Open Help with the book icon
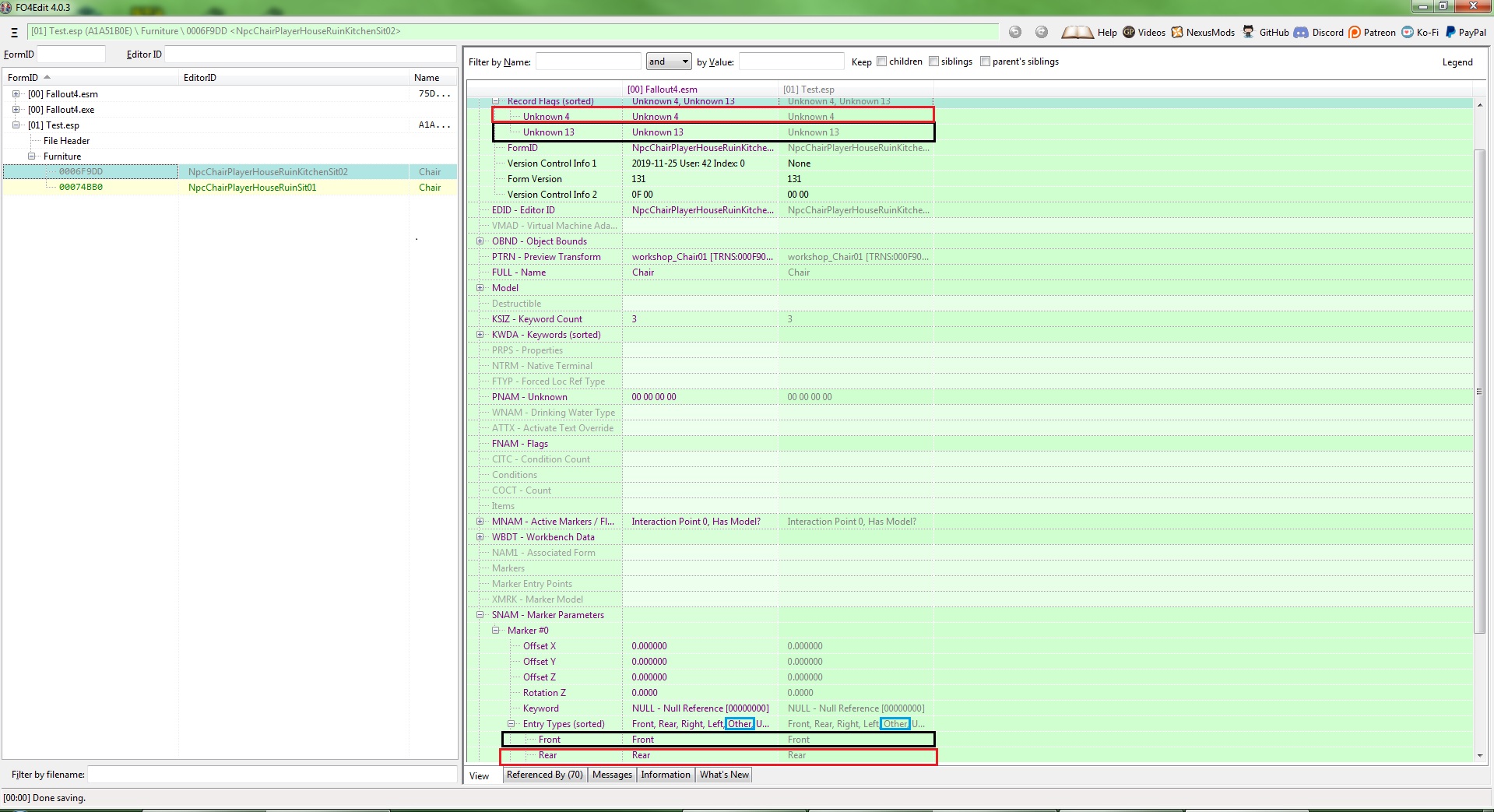The height and width of the screenshot is (812, 1494). tap(1077, 32)
